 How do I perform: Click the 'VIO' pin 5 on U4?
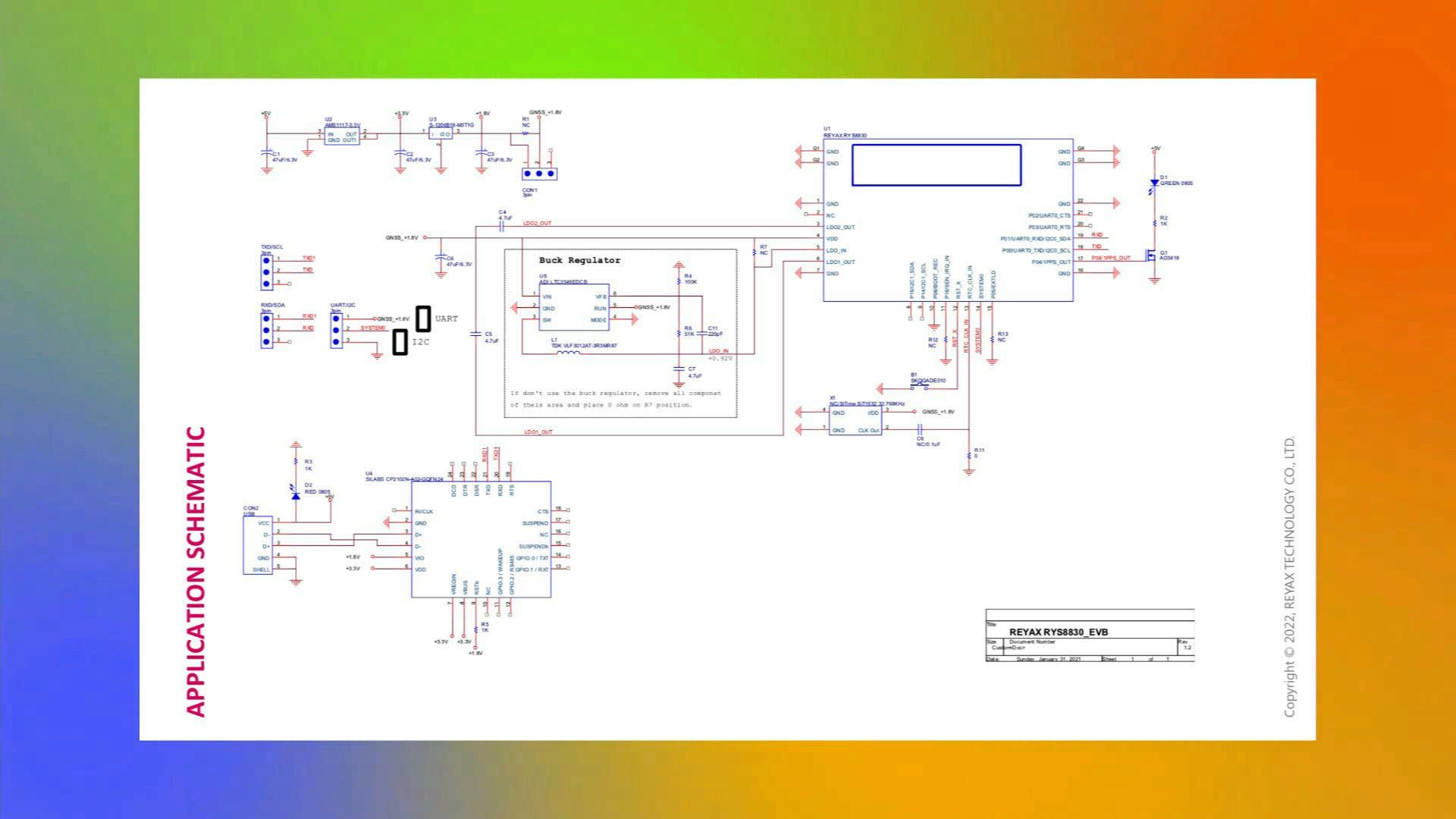coord(419,558)
